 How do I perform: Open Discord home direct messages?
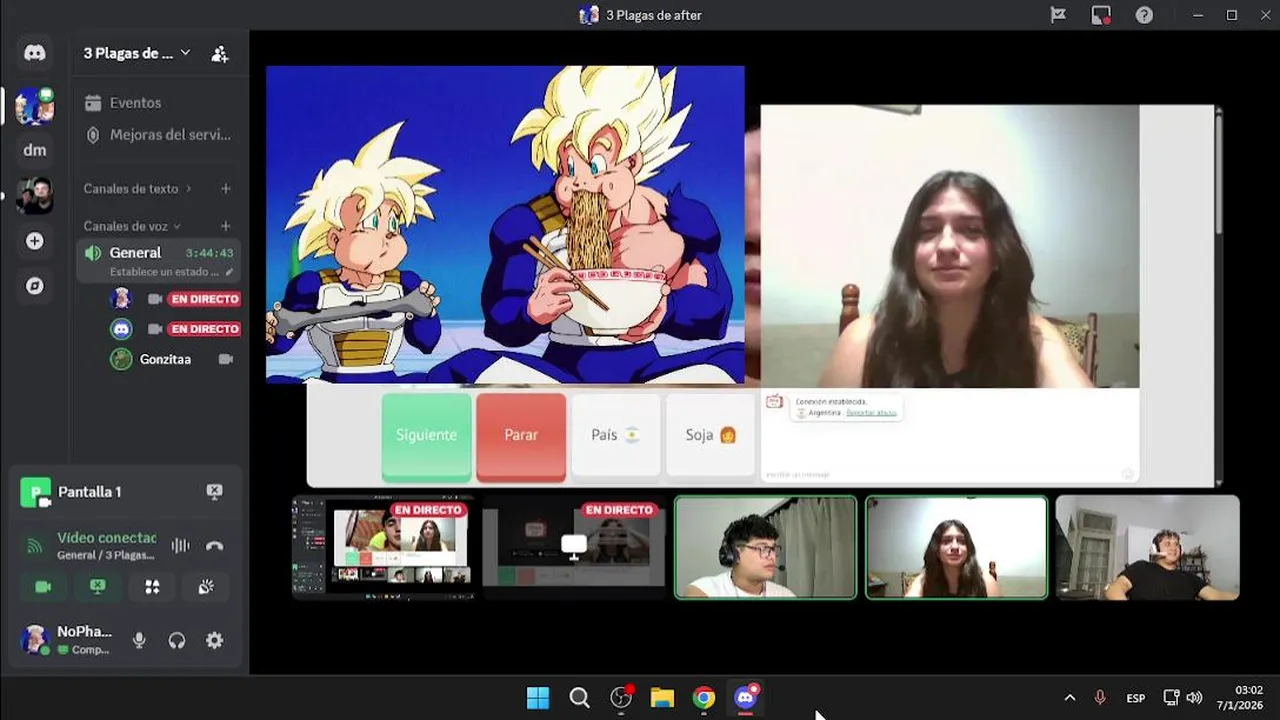[x=35, y=53]
